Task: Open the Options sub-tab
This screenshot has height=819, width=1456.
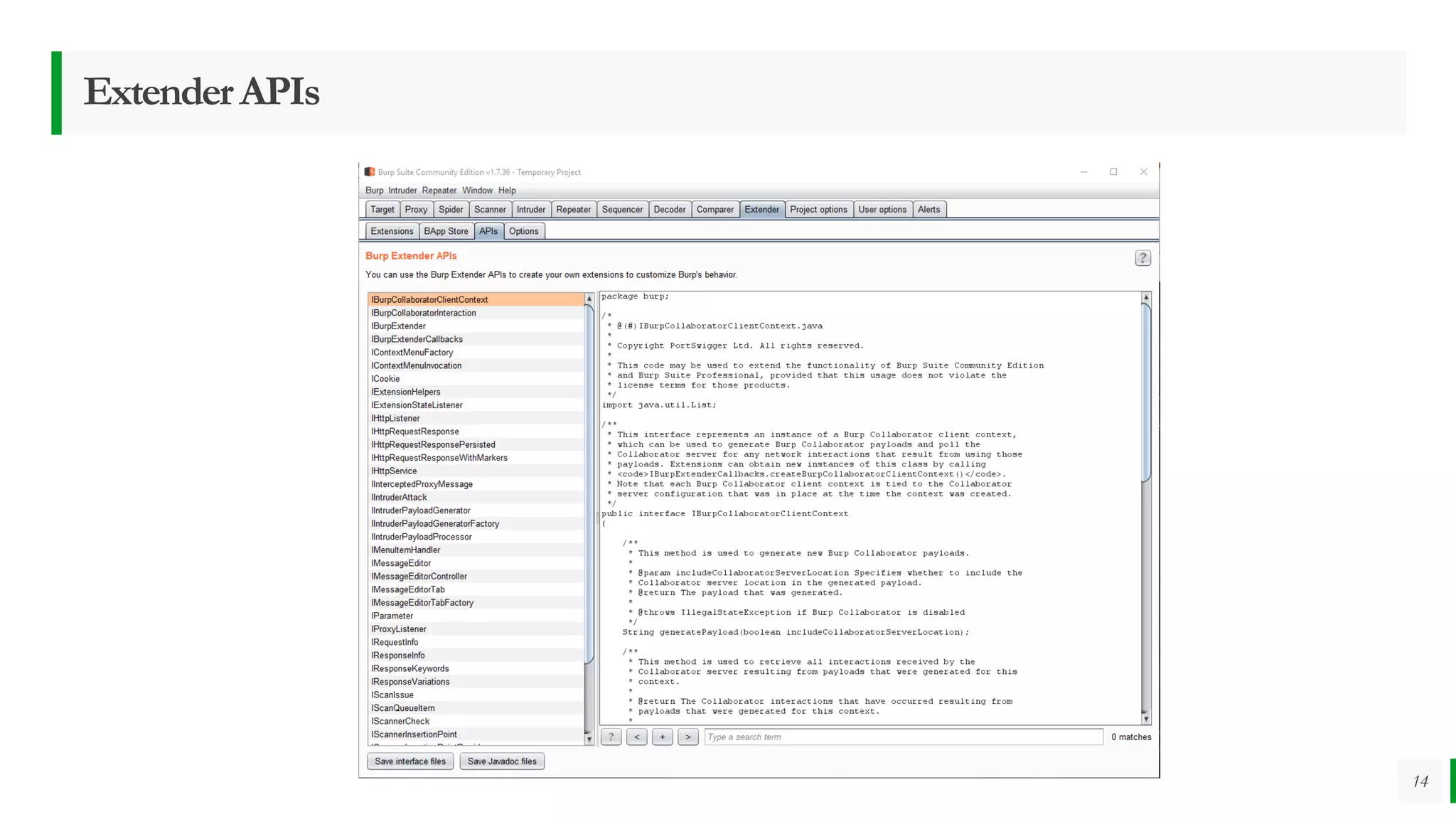Action: pyautogui.click(x=524, y=231)
